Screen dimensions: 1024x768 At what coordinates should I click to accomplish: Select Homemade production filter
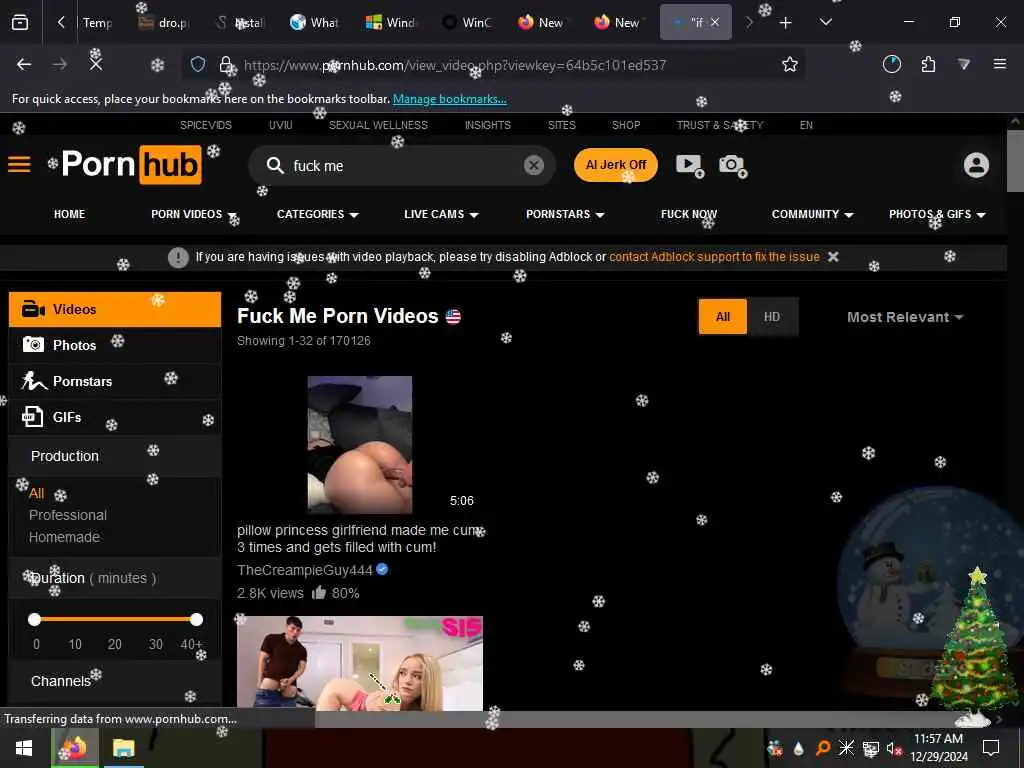(x=64, y=537)
